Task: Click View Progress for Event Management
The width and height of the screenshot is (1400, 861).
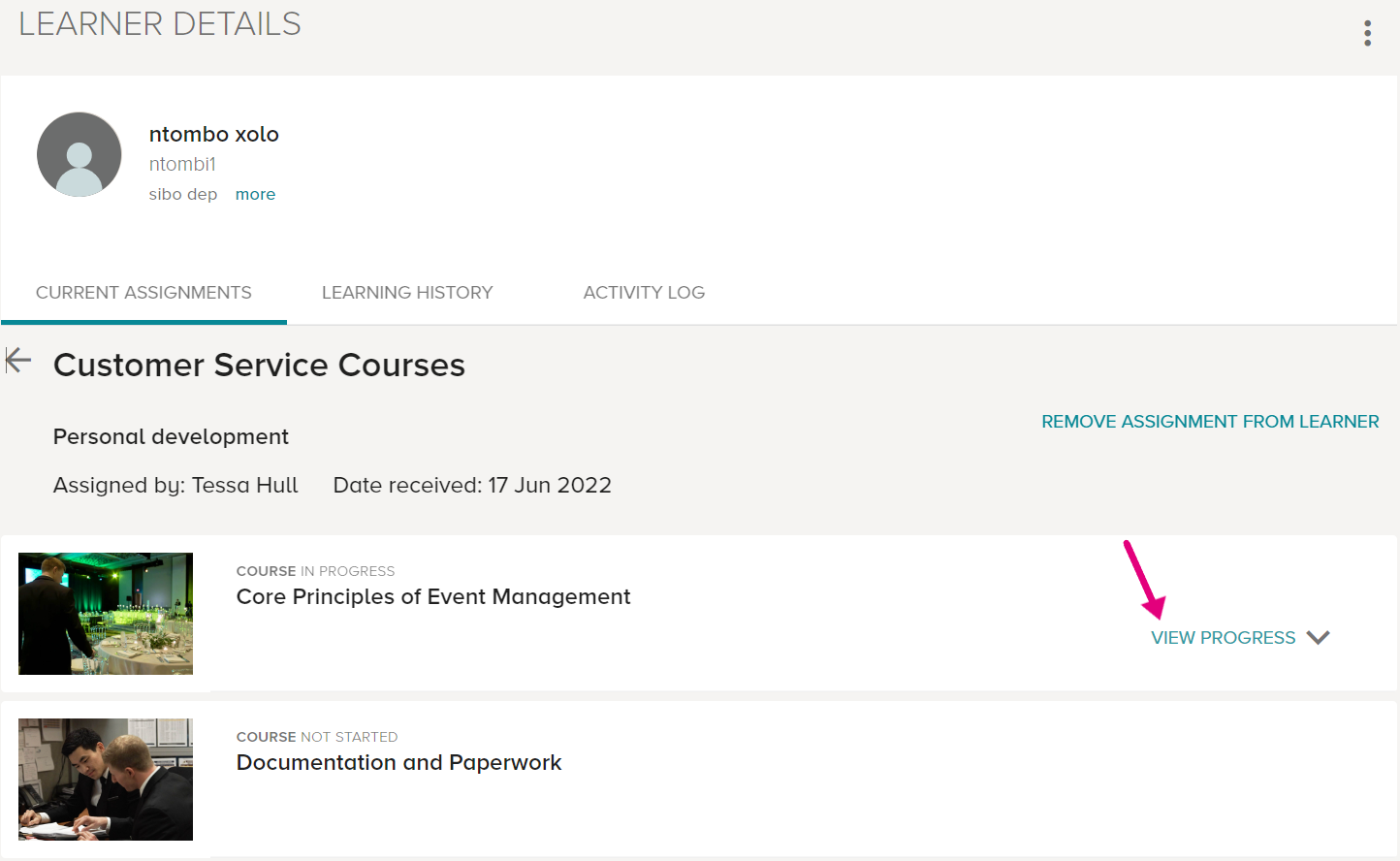Action: [1223, 637]
